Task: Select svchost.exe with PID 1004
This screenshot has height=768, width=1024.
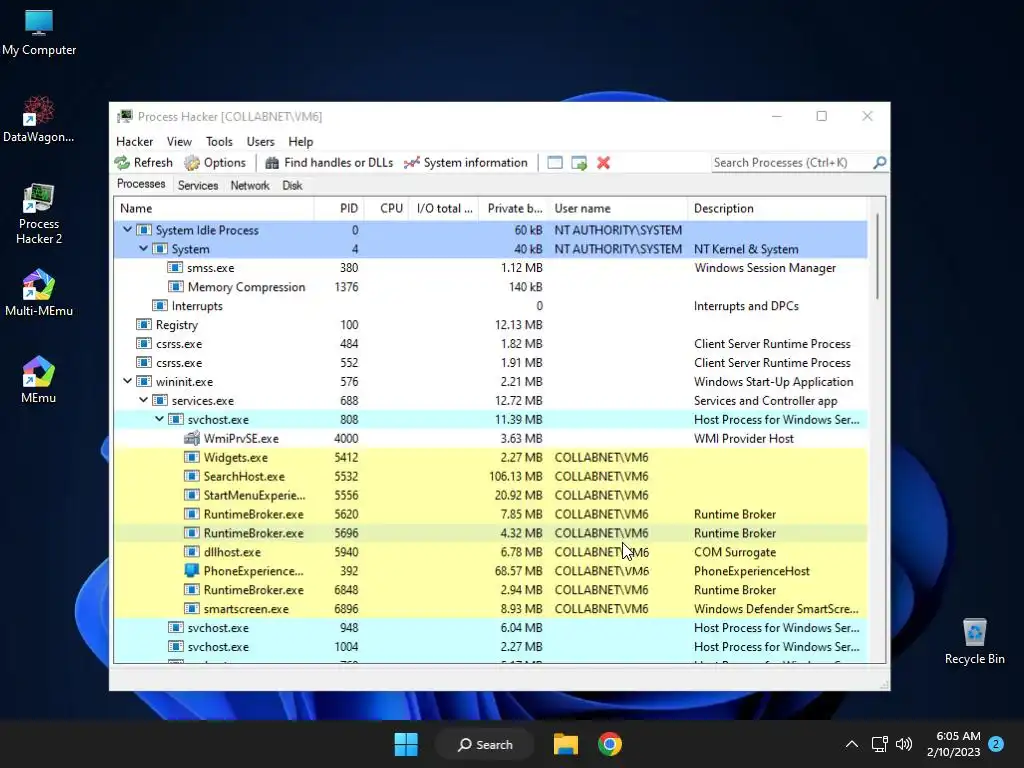Action: tap(491, 647)
